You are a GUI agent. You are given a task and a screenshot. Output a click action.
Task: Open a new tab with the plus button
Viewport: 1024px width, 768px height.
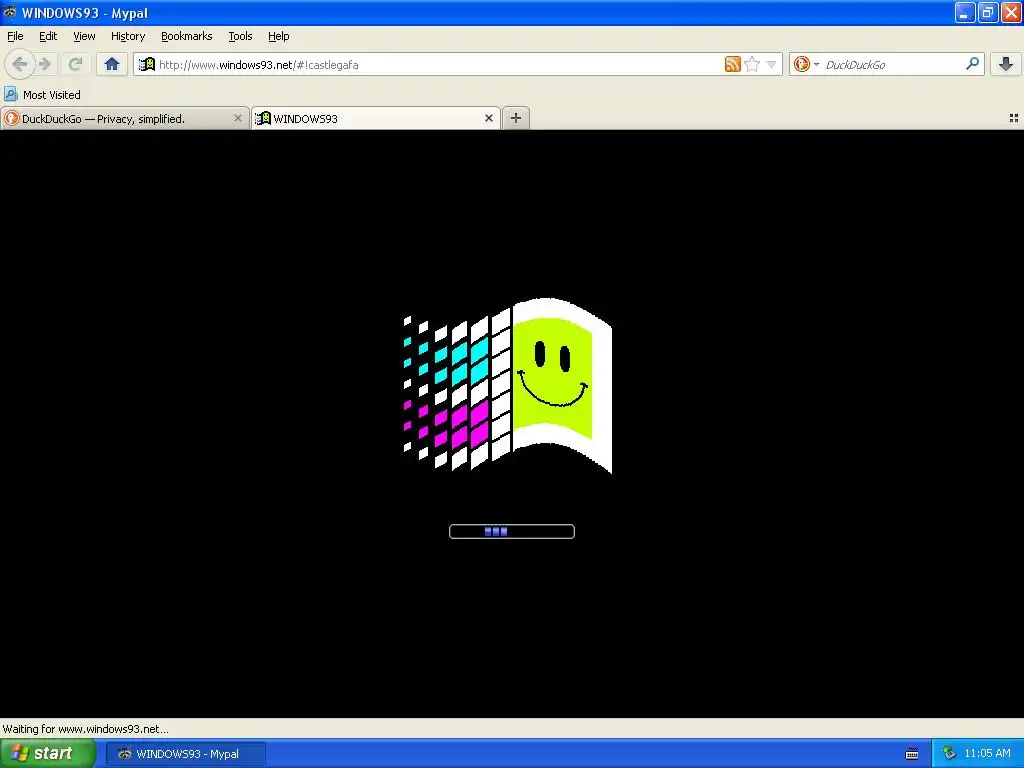point(516,118)
